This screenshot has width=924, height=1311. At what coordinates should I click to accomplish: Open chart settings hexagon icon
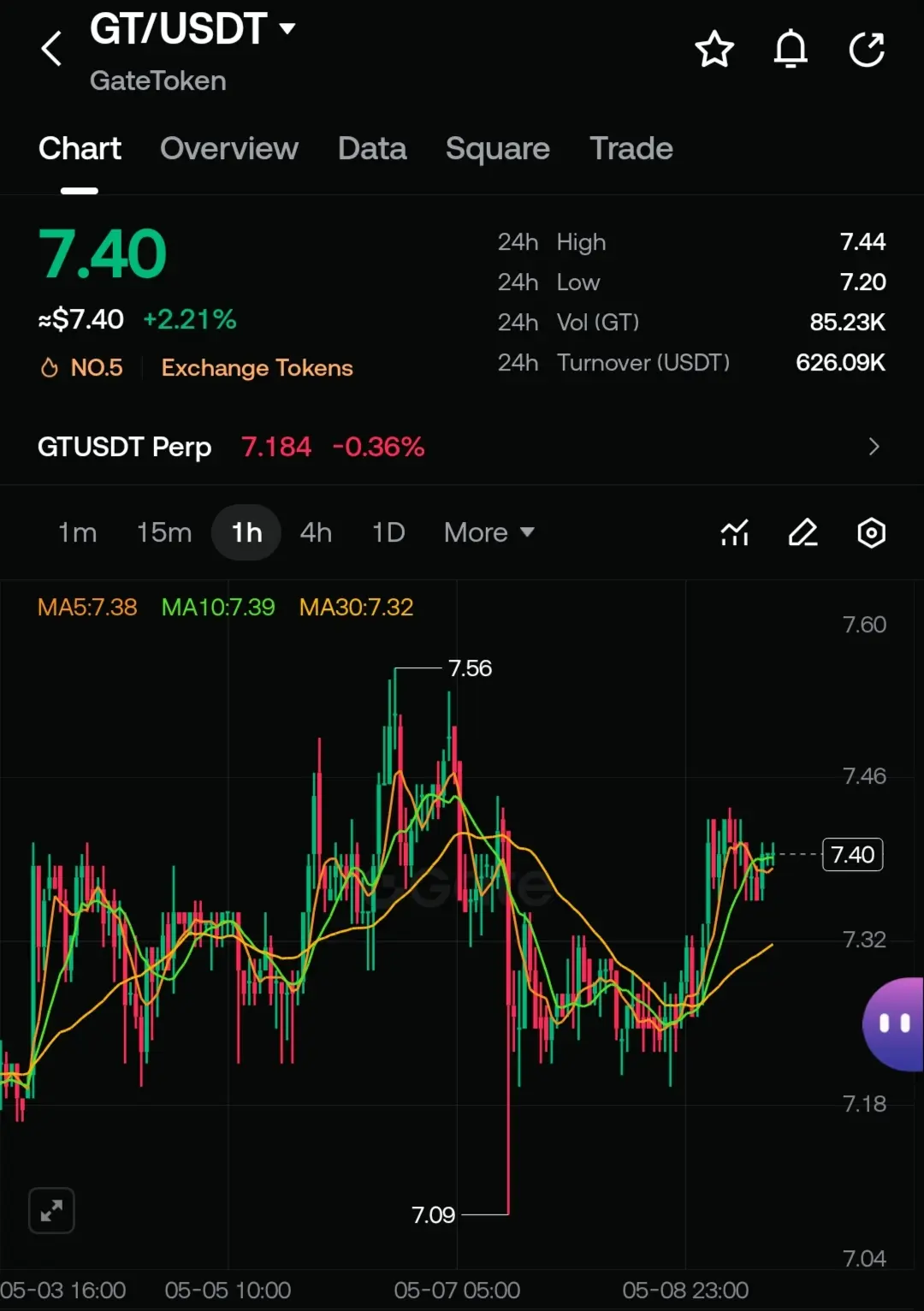(871, 533)
